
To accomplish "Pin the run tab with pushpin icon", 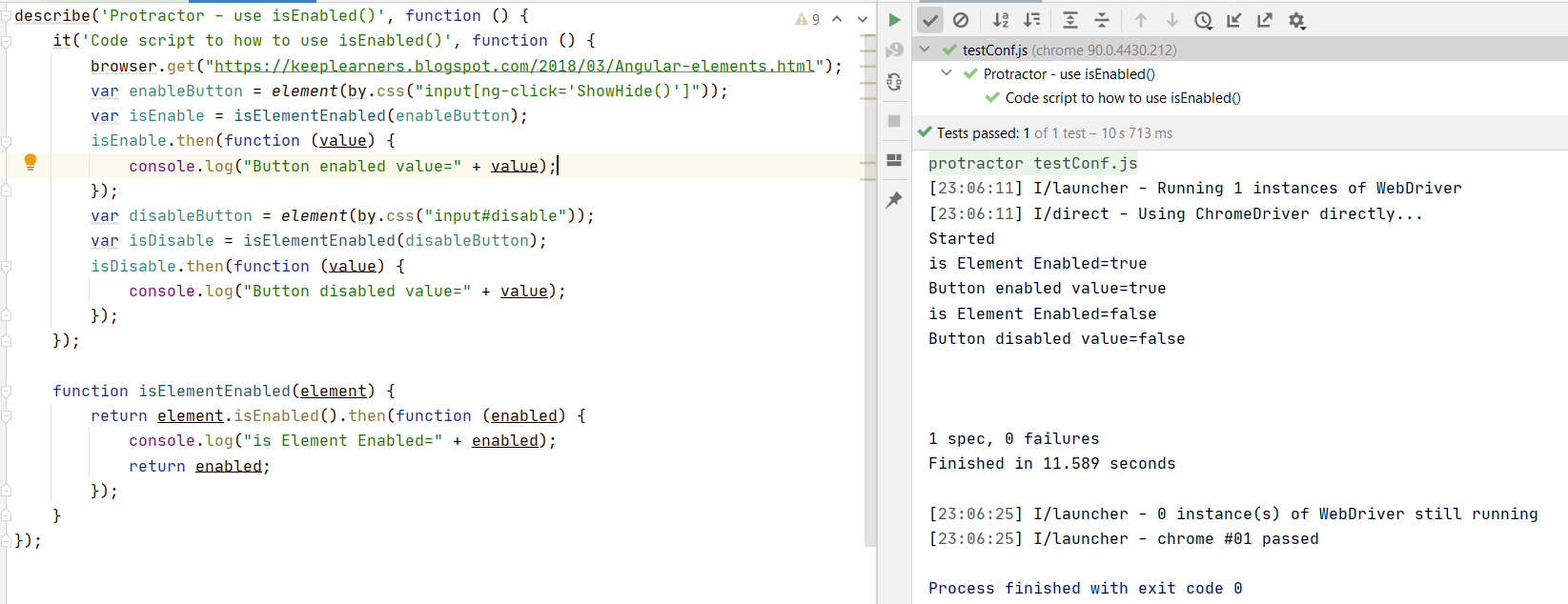I will [894, 199].
